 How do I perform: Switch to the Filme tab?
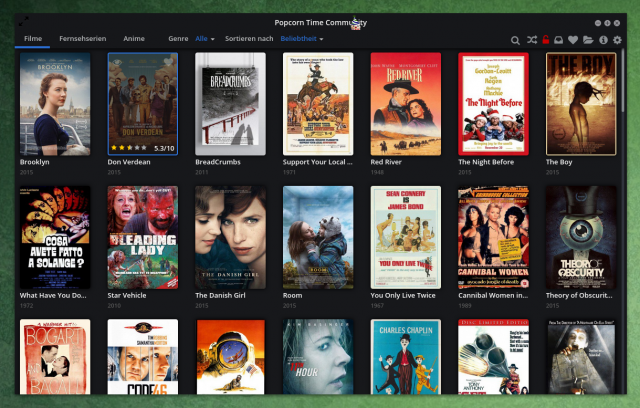tap(33, 39)
